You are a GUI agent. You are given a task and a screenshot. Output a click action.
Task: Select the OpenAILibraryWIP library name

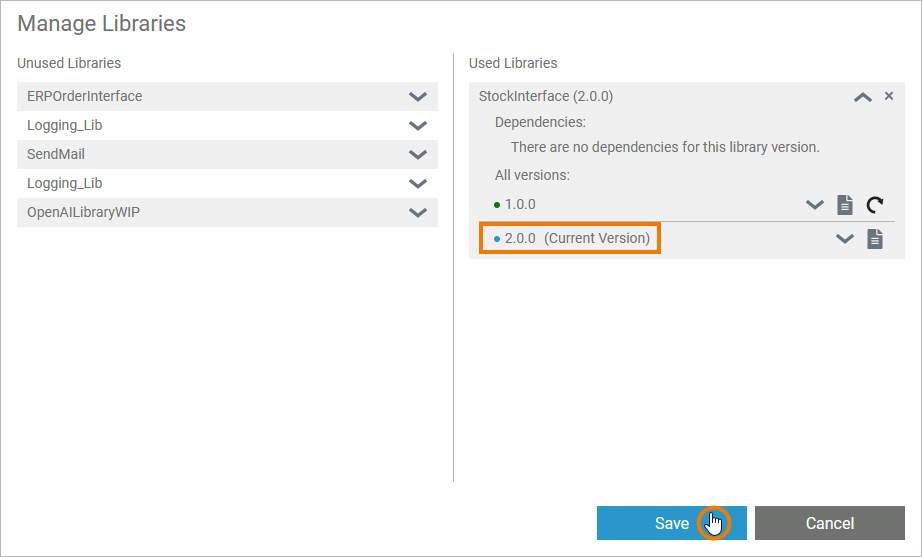83,213
